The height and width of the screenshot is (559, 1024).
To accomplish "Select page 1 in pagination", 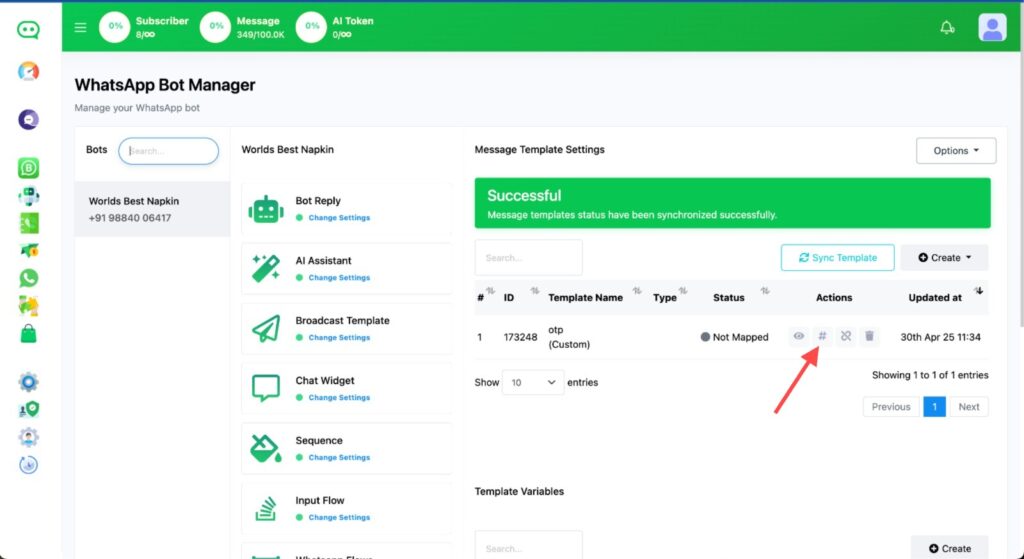I will [x=935, y=407].
